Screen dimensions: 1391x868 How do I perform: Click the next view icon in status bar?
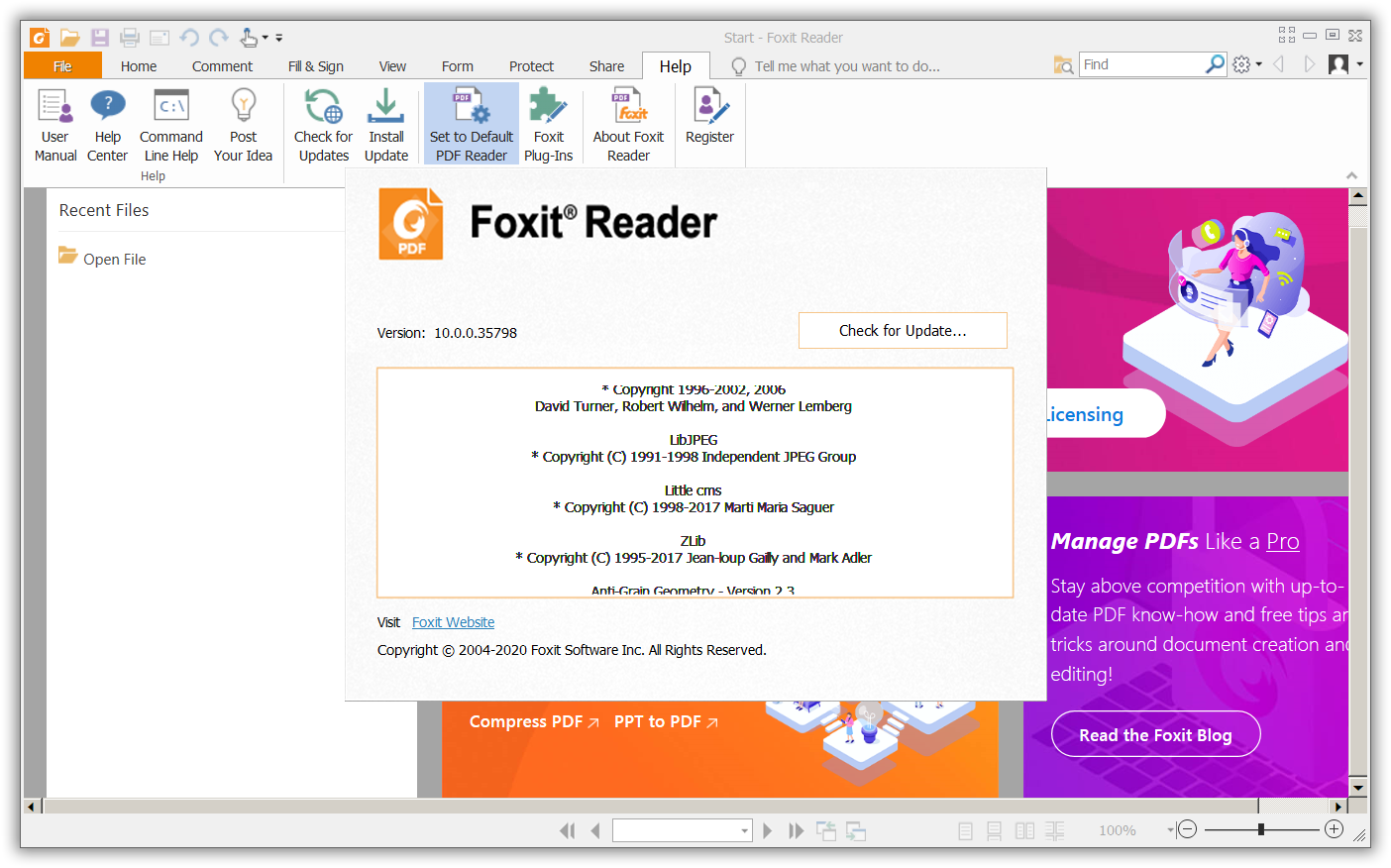pyautogui.click(x=856, y=831)
